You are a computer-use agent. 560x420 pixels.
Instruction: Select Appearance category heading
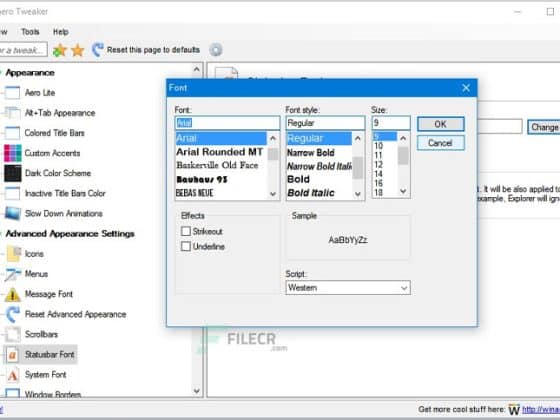[x=30, y=73]
